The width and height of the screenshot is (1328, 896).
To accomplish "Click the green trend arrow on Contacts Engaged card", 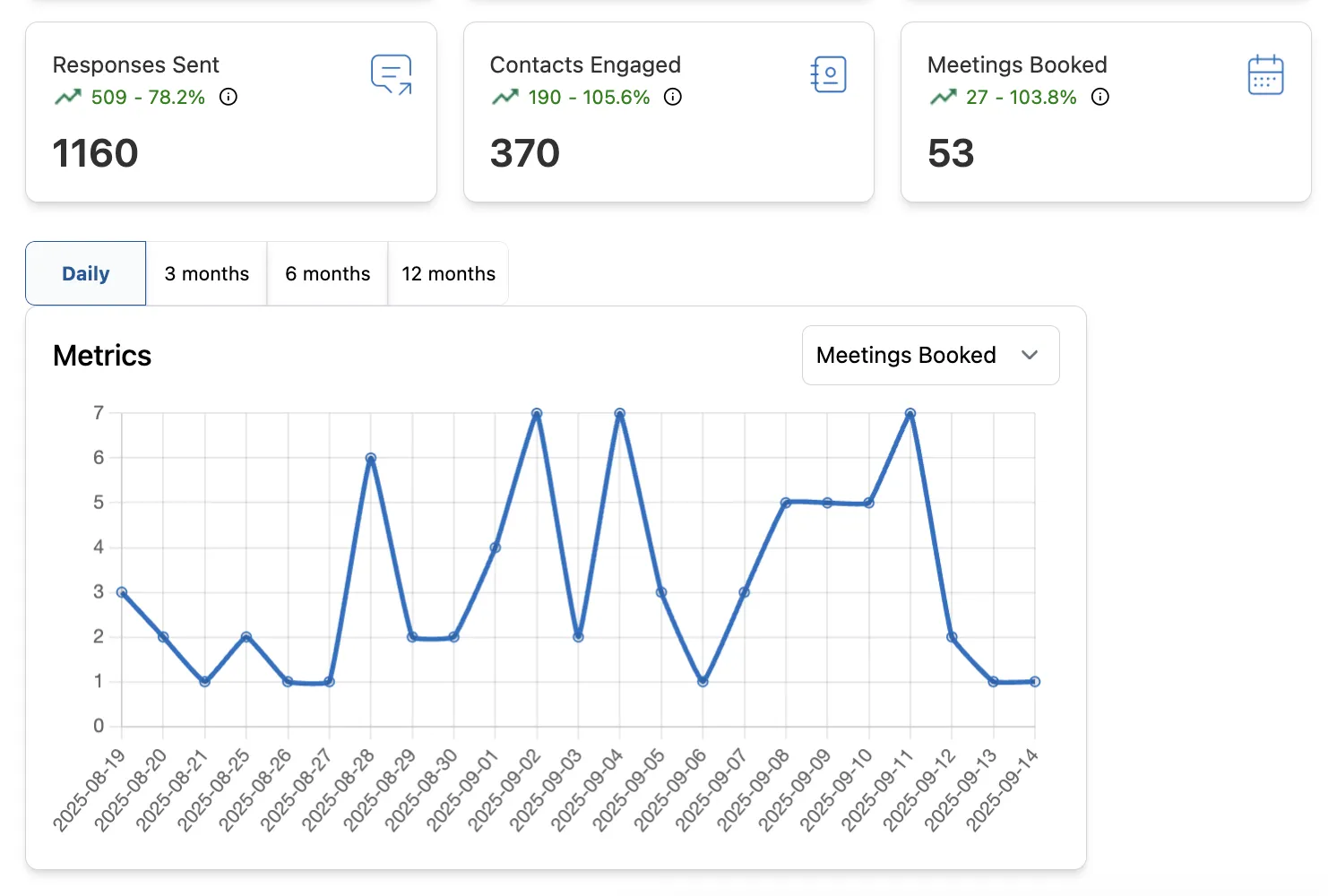I will 504,95.
